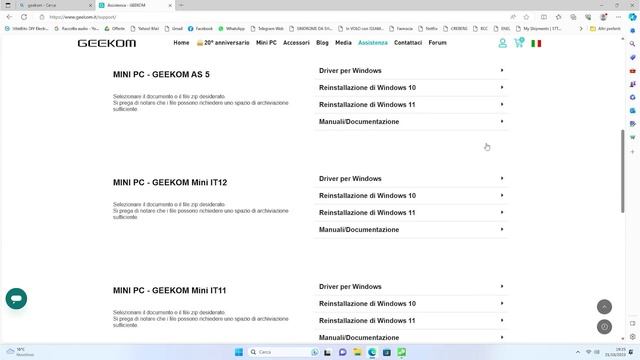Image resolution: width=640 pixels, height=360 pixels.
Task: Show hidden system tray icons
Action: pyautogui.click(x=578, y=352)
